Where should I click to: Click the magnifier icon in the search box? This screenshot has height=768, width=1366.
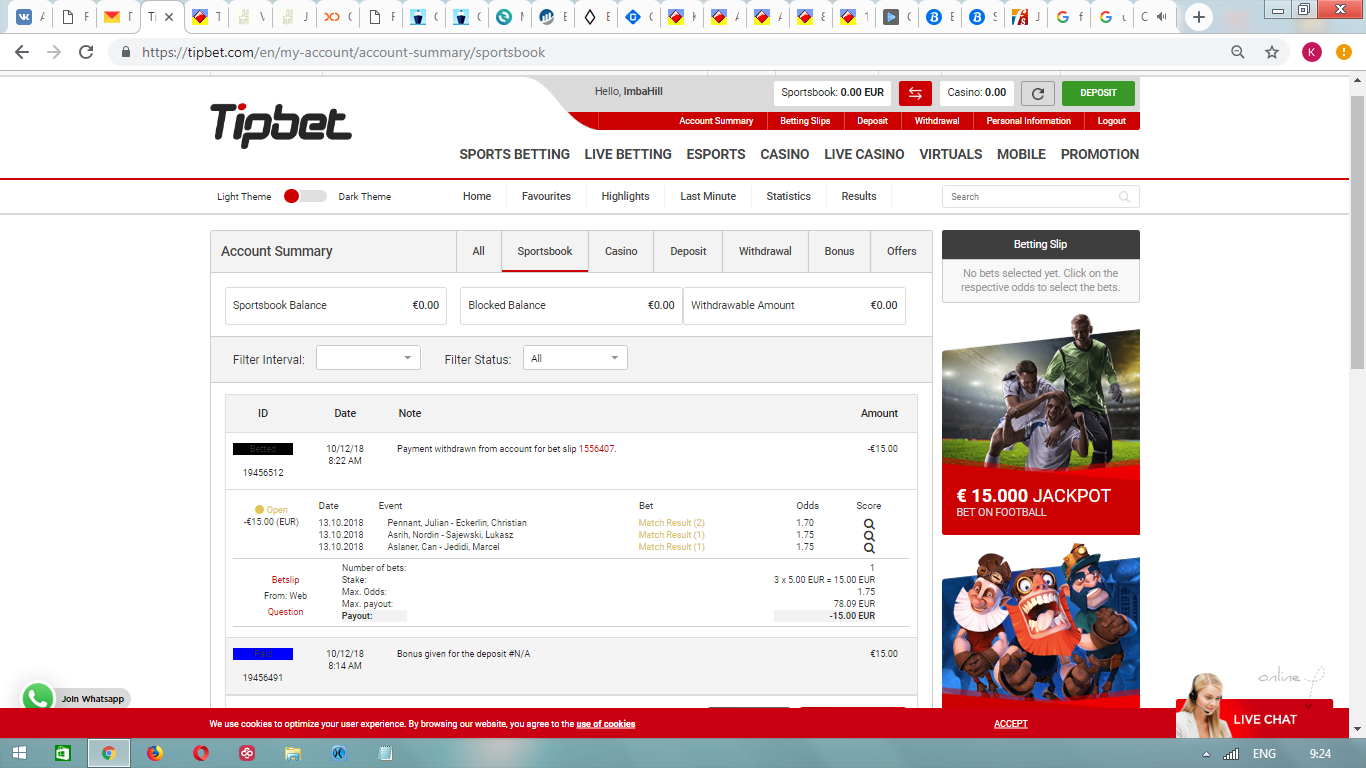click(x=1125, y=197)
